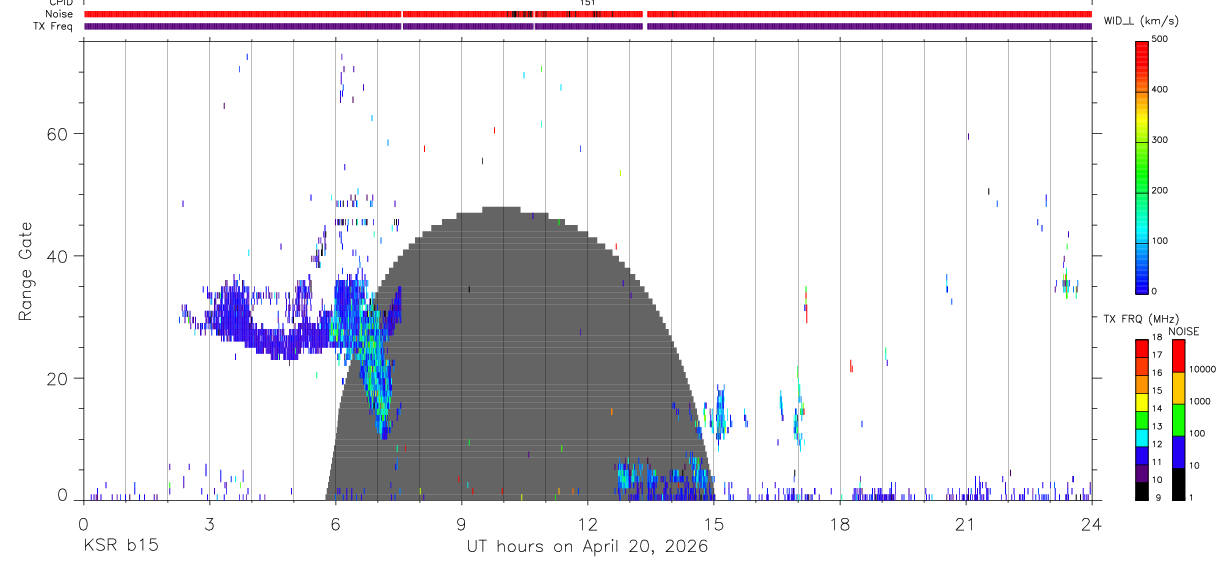Click the cyan segment of TX FRQ legend

click(1141, 438)
